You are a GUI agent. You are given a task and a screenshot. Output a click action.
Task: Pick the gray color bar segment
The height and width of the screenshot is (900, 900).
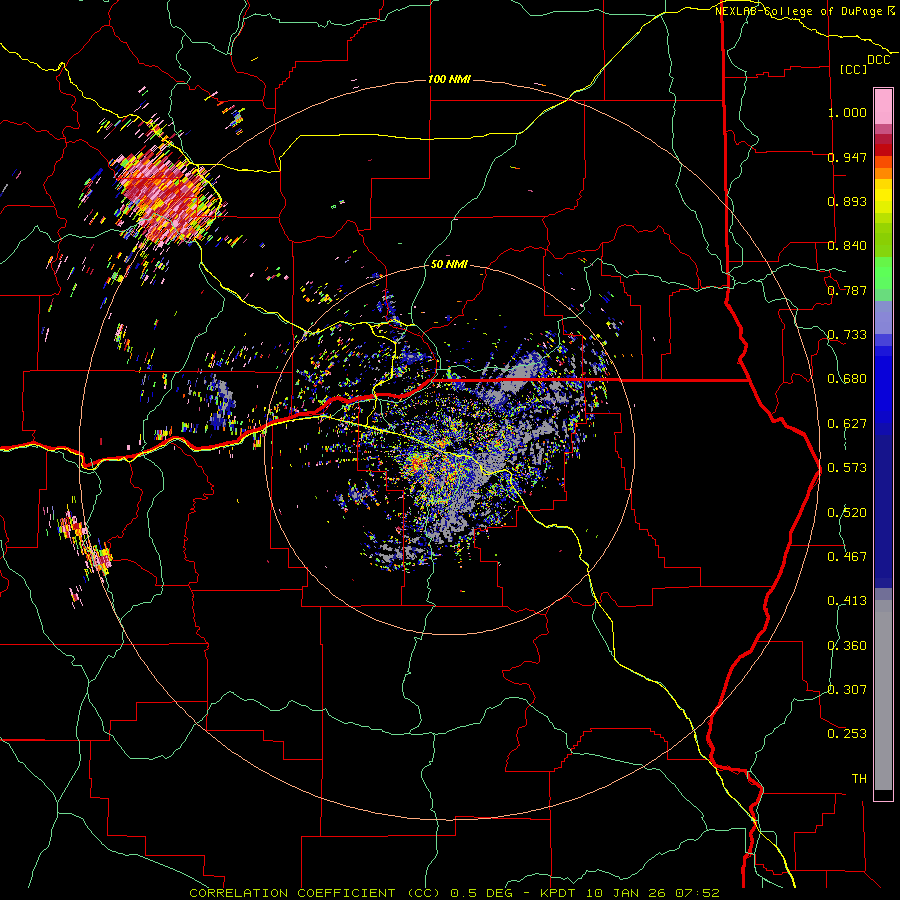tap(883, 695)
